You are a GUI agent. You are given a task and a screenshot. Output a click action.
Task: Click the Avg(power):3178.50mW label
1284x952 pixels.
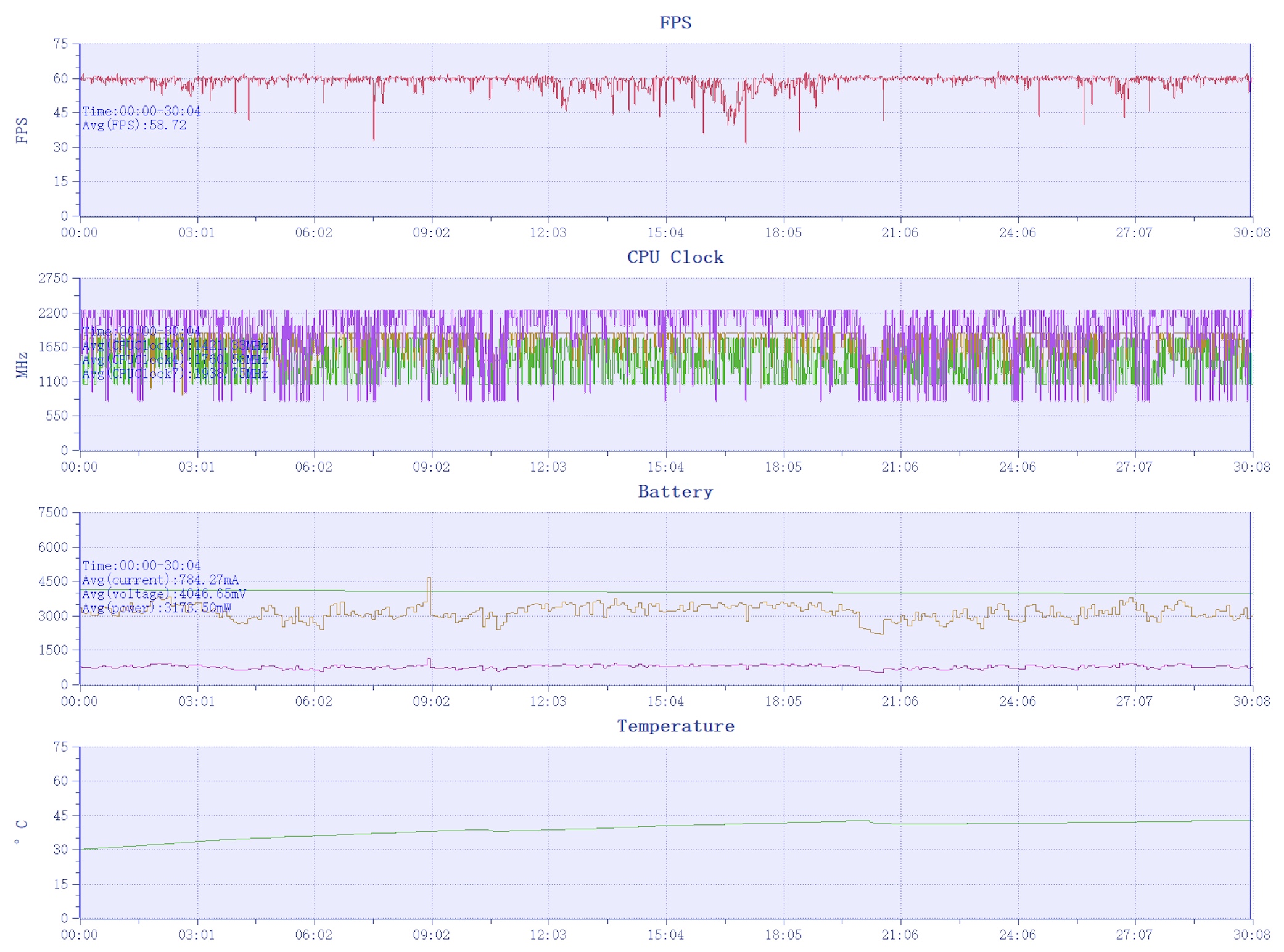(x=156, y=608)
